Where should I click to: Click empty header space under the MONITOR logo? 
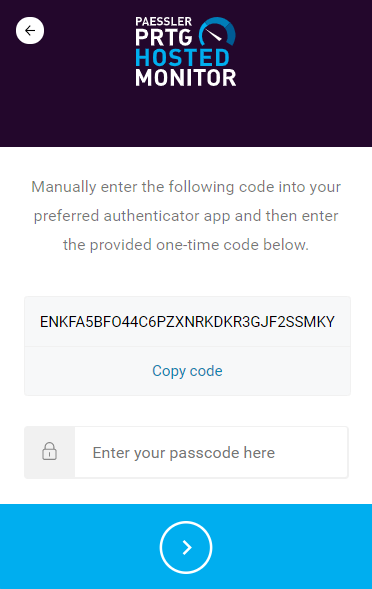pos(186,117)
